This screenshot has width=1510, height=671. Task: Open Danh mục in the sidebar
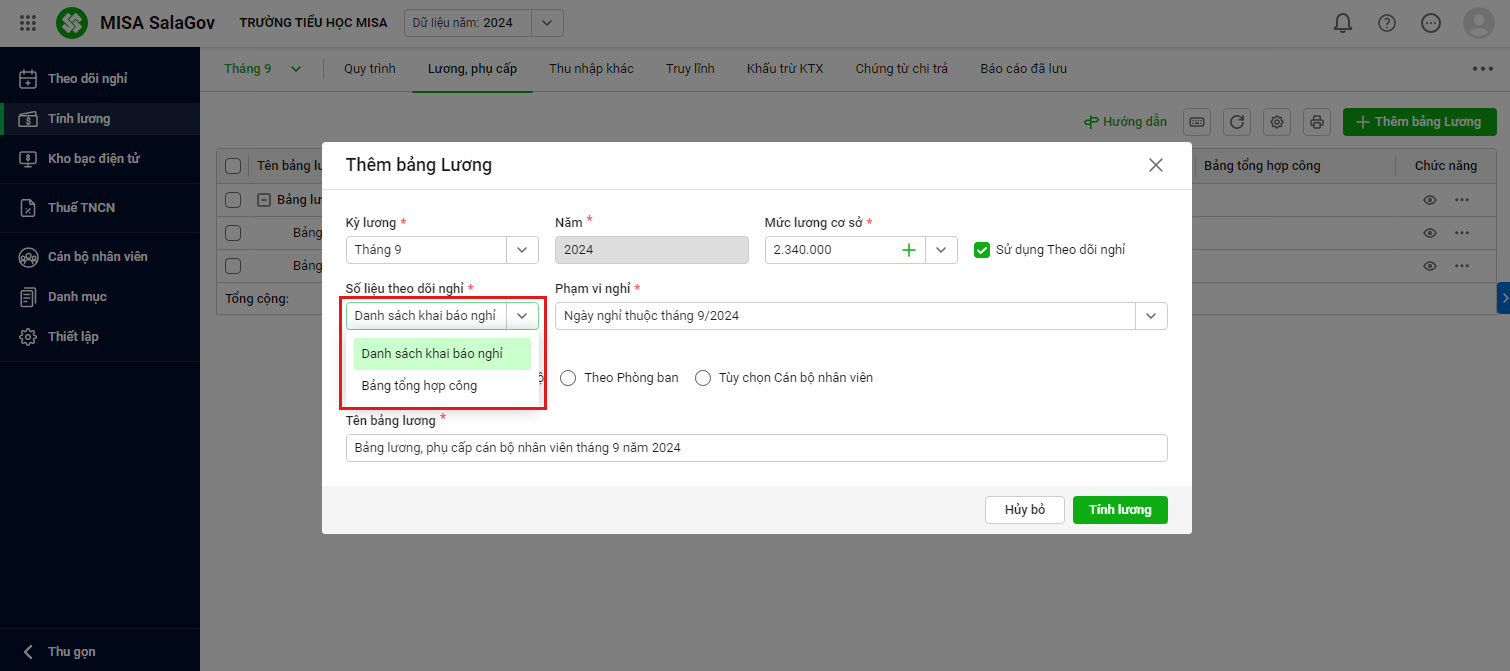[x=100, y=296]
